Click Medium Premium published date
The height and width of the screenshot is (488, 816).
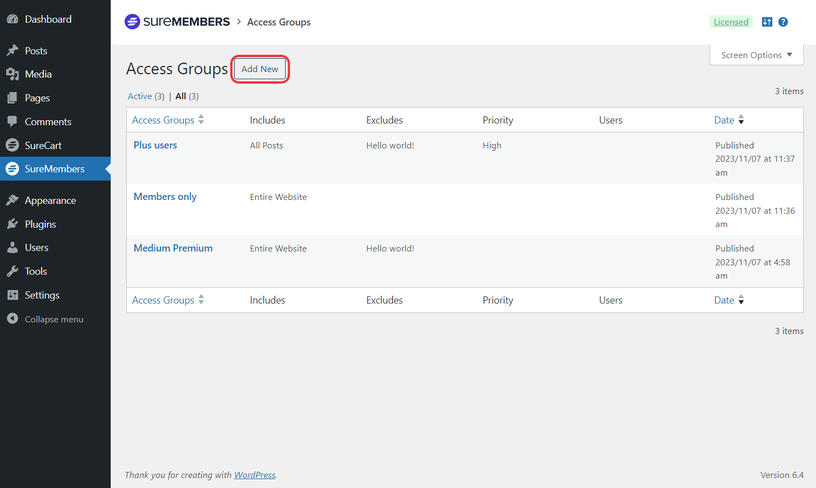click(753, 262)
